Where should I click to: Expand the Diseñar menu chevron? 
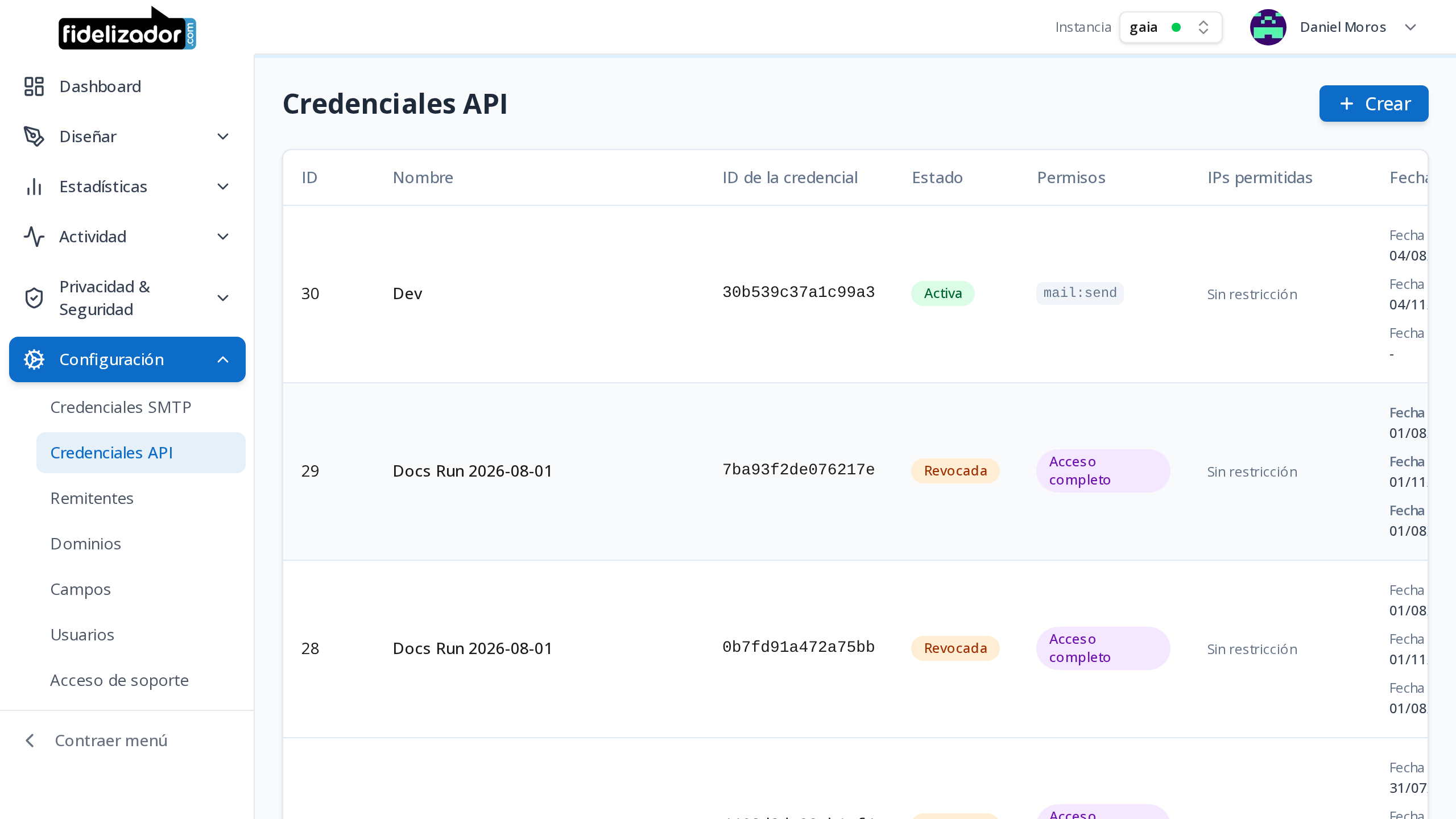tap(223, 136)
